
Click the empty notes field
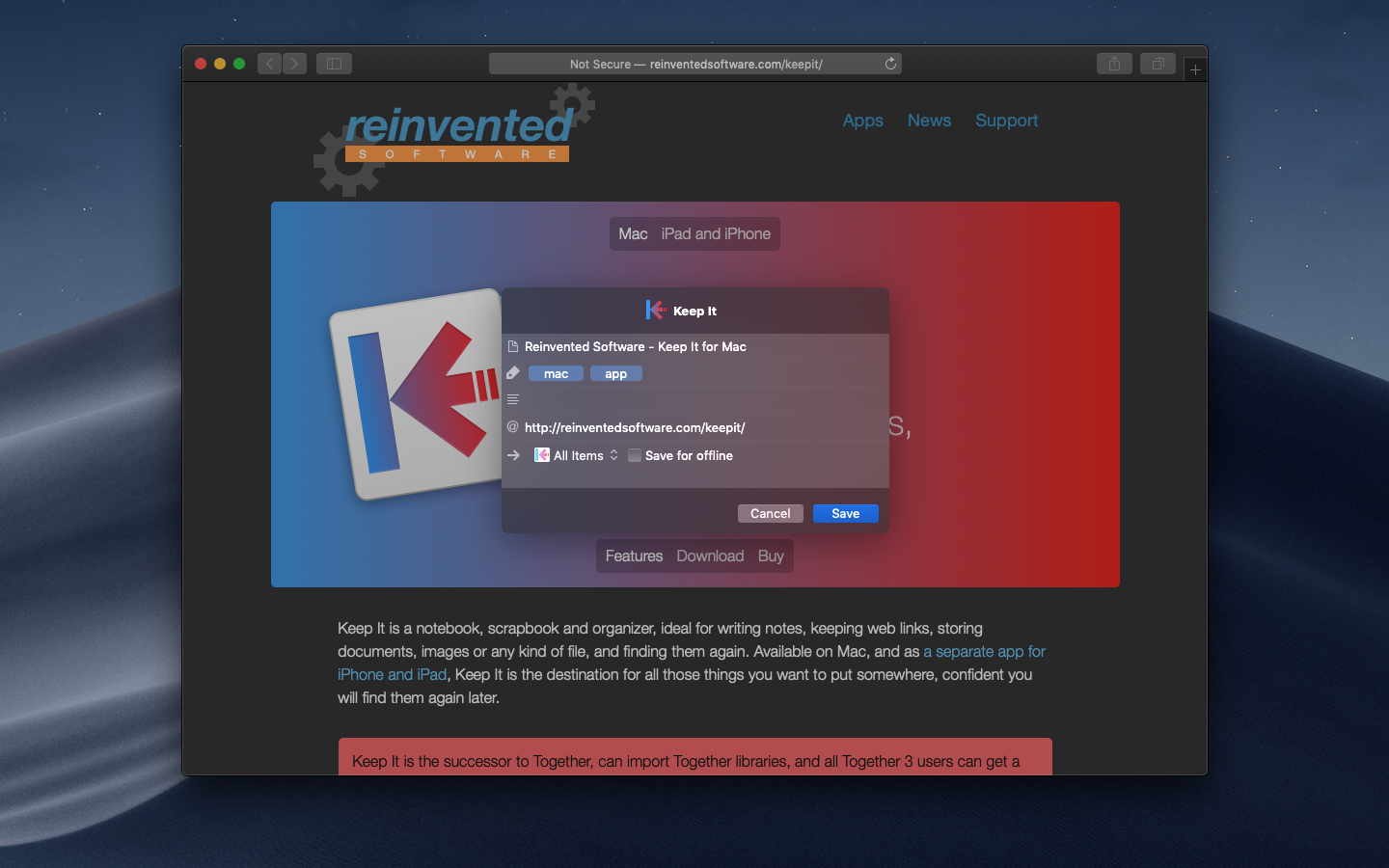[x=703, y=399]
